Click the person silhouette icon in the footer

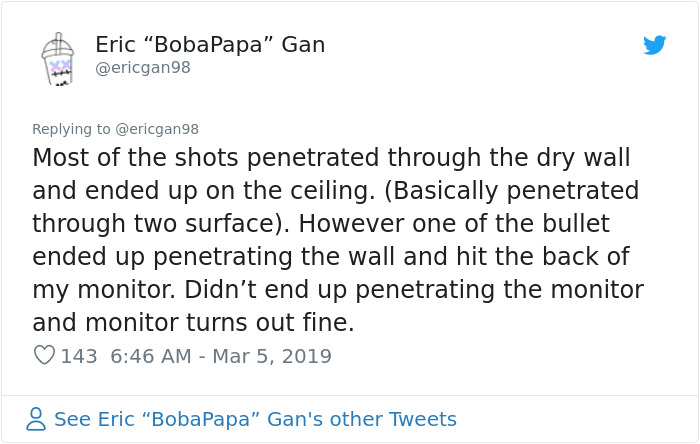tap(36, 419)
